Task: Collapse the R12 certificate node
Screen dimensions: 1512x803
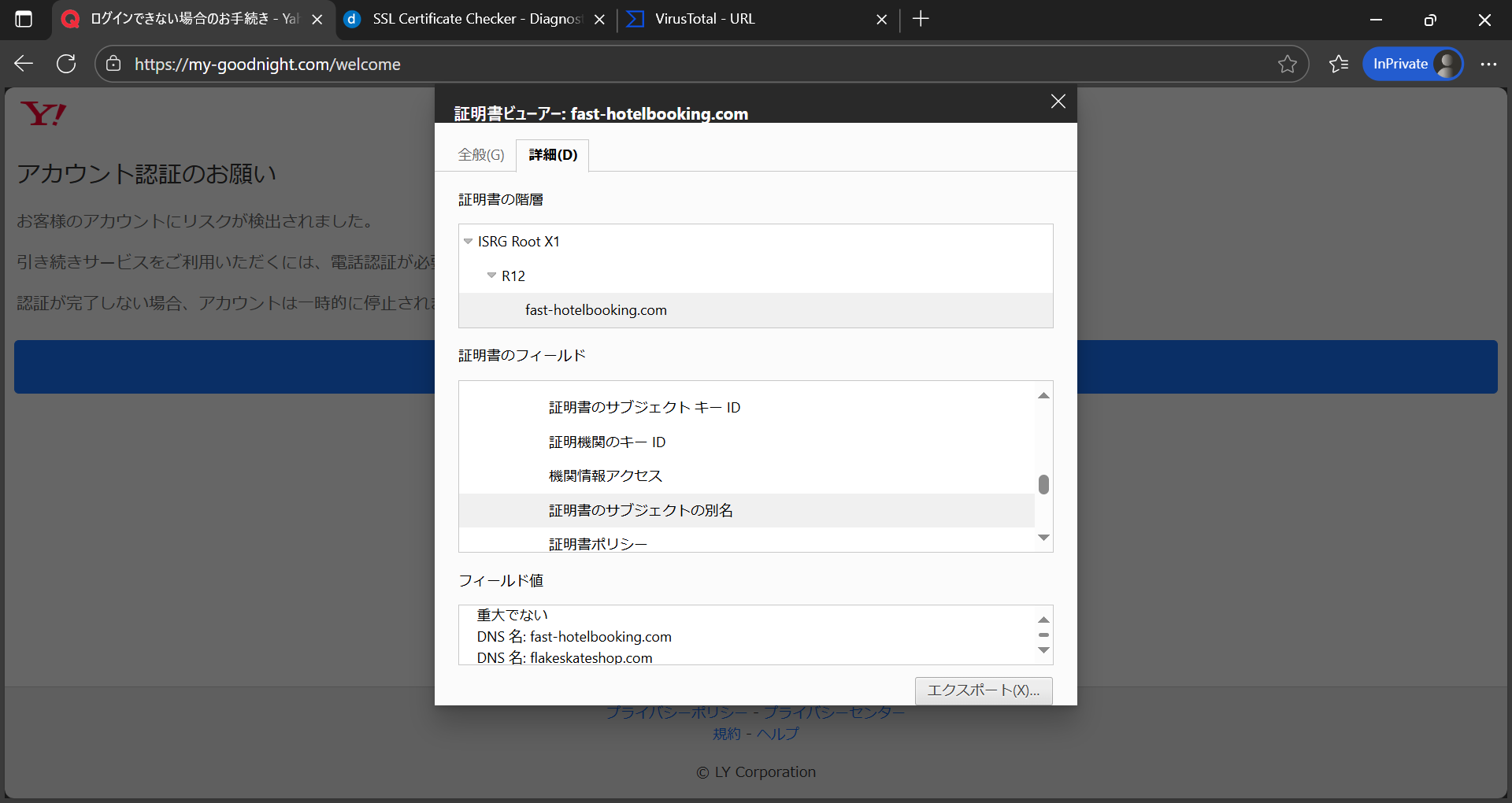Action: (x=491, y=276)
